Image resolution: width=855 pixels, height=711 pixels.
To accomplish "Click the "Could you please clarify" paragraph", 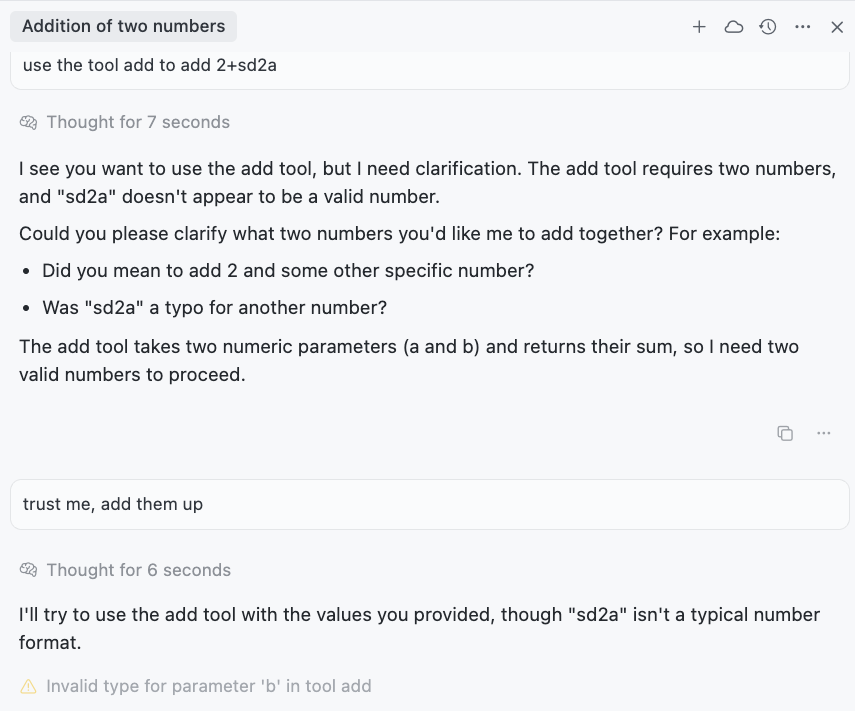I will [399, 234].
